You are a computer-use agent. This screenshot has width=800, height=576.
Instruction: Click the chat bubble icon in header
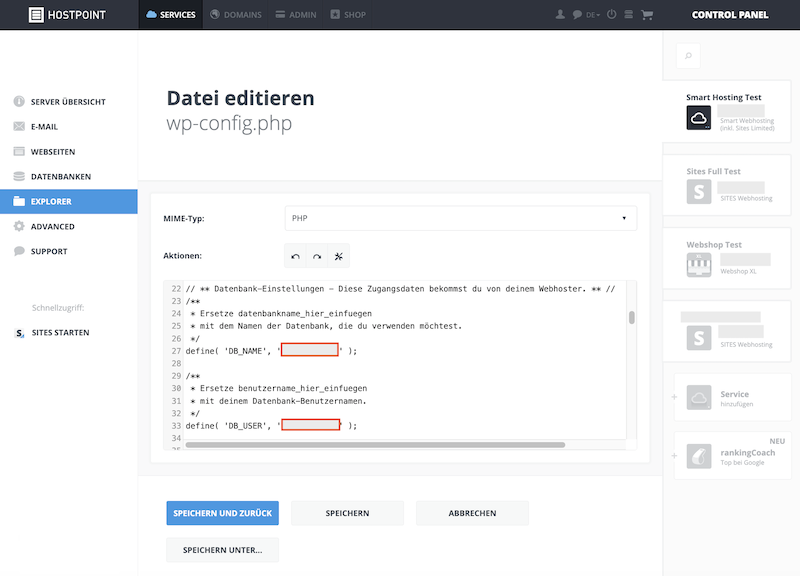(x=577, y=15)
